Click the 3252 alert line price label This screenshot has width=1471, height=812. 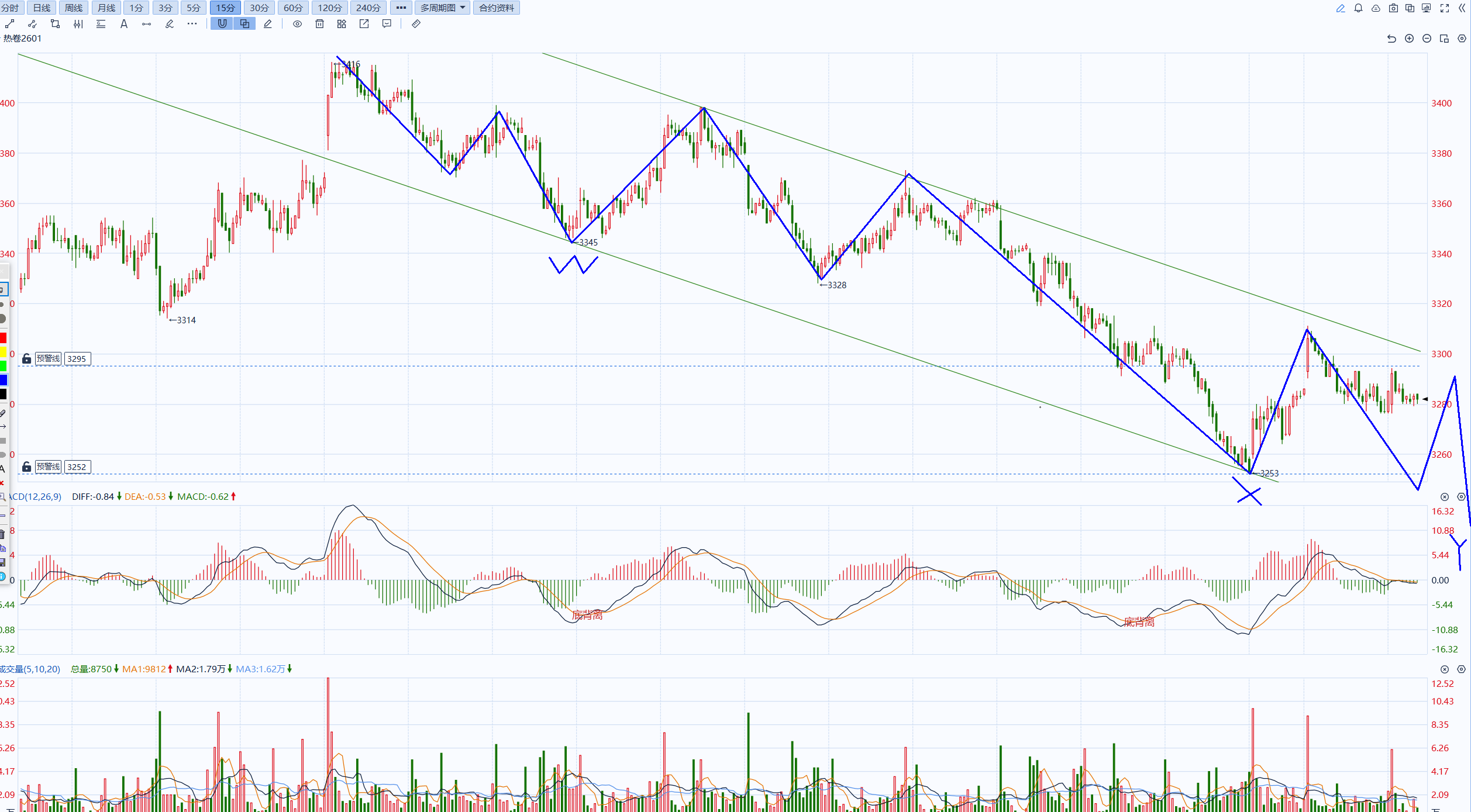77,467
